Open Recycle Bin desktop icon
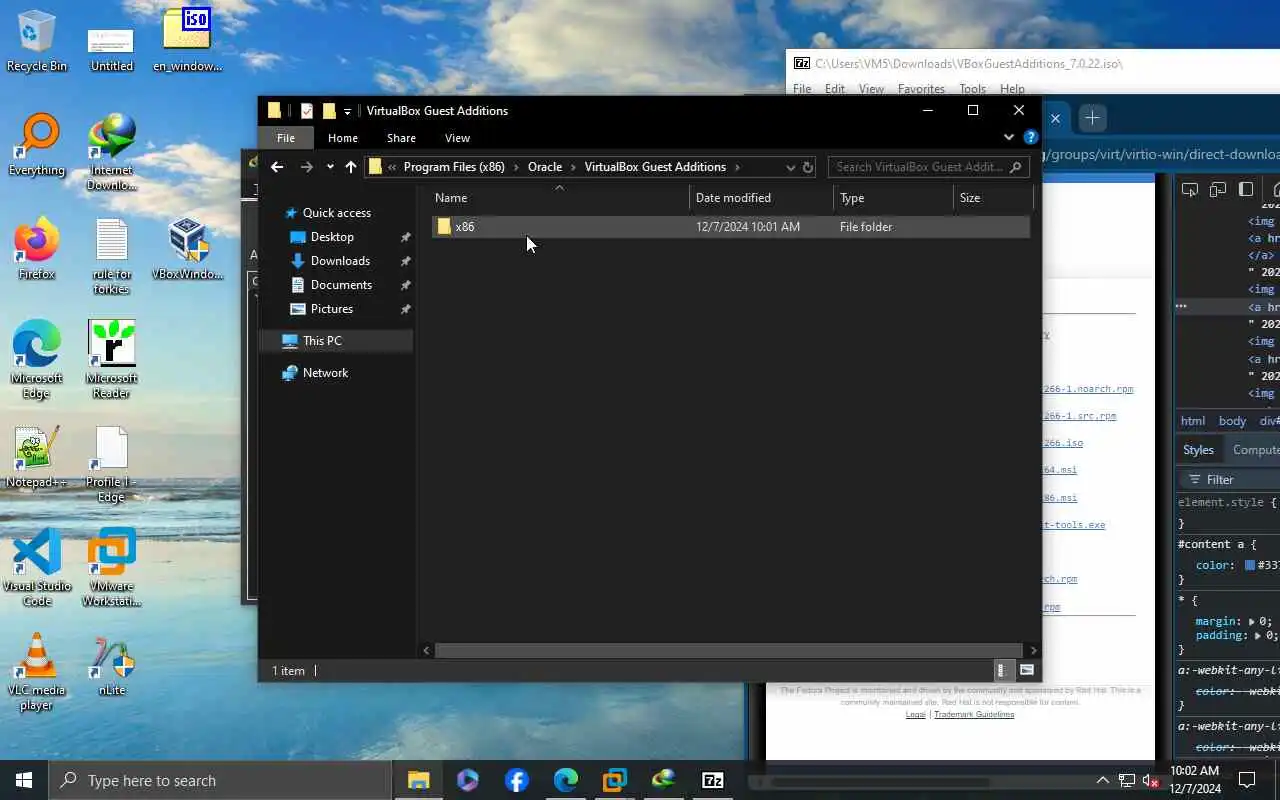 [37, 41]
